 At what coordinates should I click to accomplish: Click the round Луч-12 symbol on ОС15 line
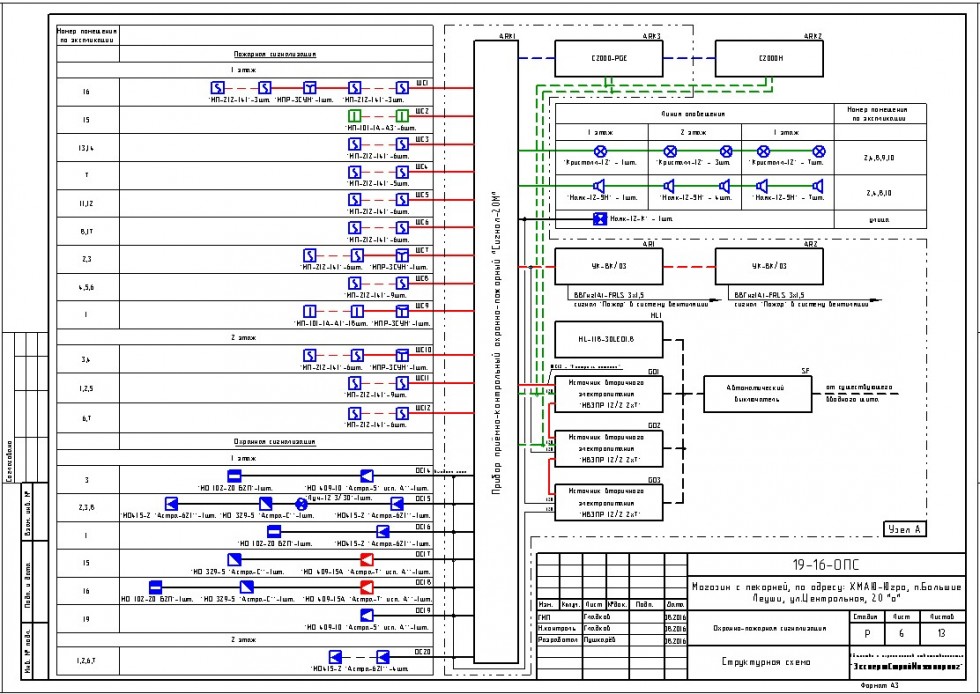pos(301,504)
